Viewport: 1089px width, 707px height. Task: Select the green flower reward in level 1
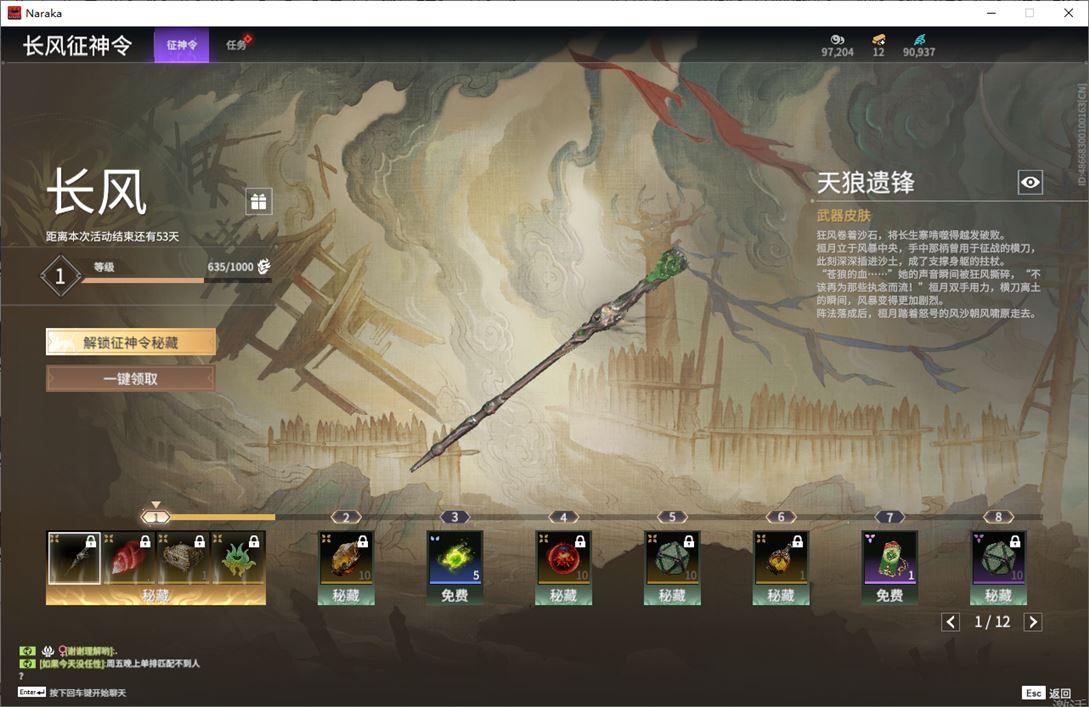coord(238,558)
